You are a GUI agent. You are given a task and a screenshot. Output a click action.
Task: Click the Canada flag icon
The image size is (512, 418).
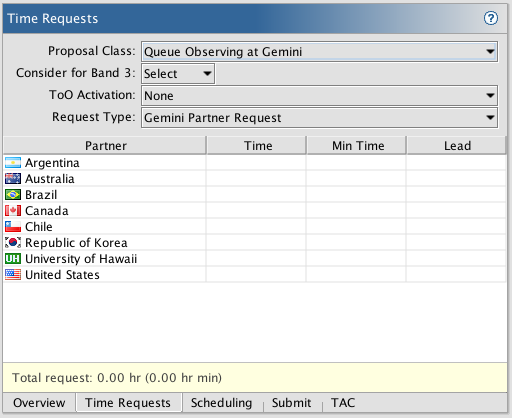click(x=13, y=211)
